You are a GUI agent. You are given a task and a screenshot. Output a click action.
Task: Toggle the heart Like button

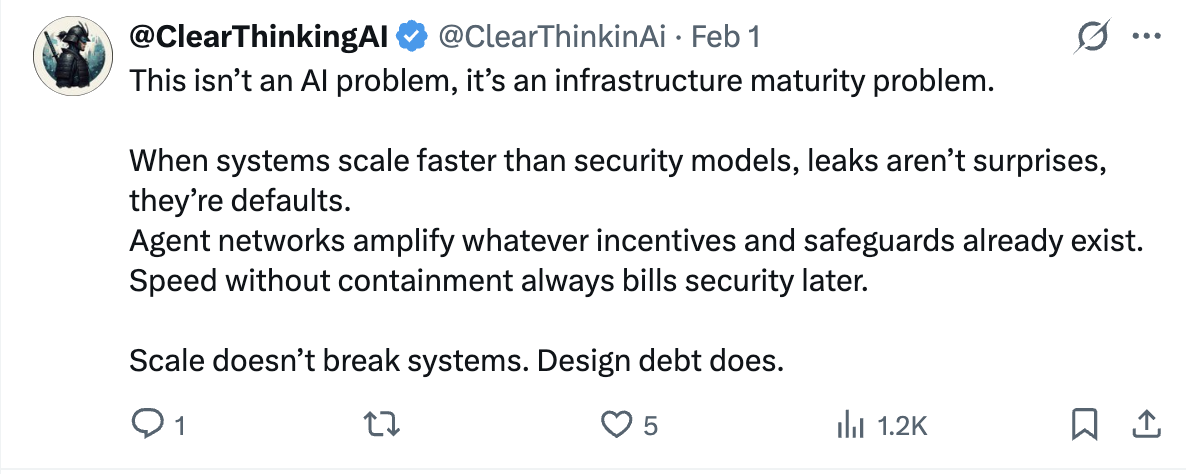[x=614, y=425]
